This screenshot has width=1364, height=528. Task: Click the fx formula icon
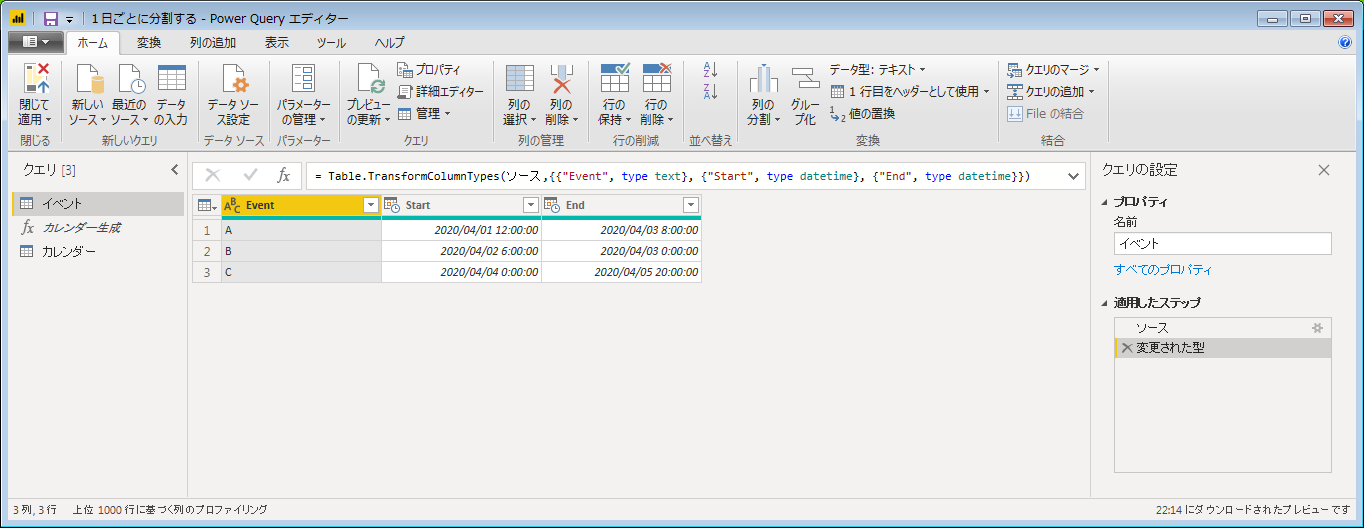(283, 175)
